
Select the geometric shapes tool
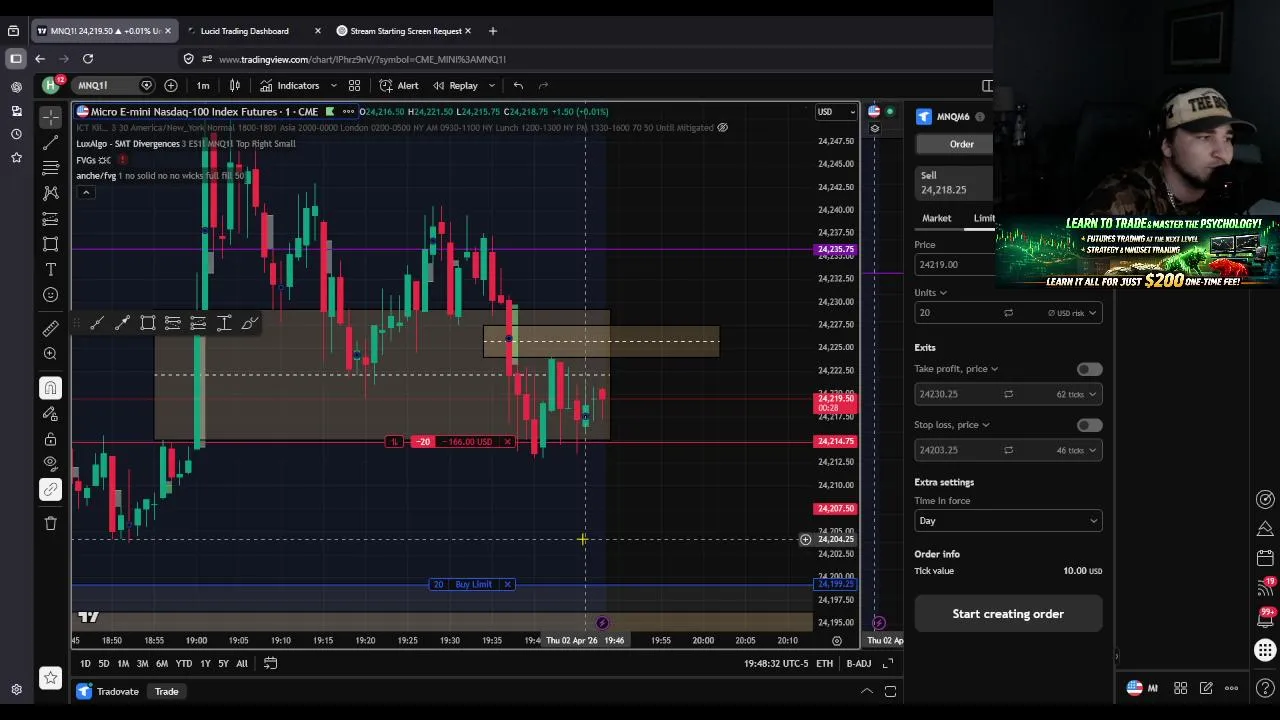pos(51,244)
